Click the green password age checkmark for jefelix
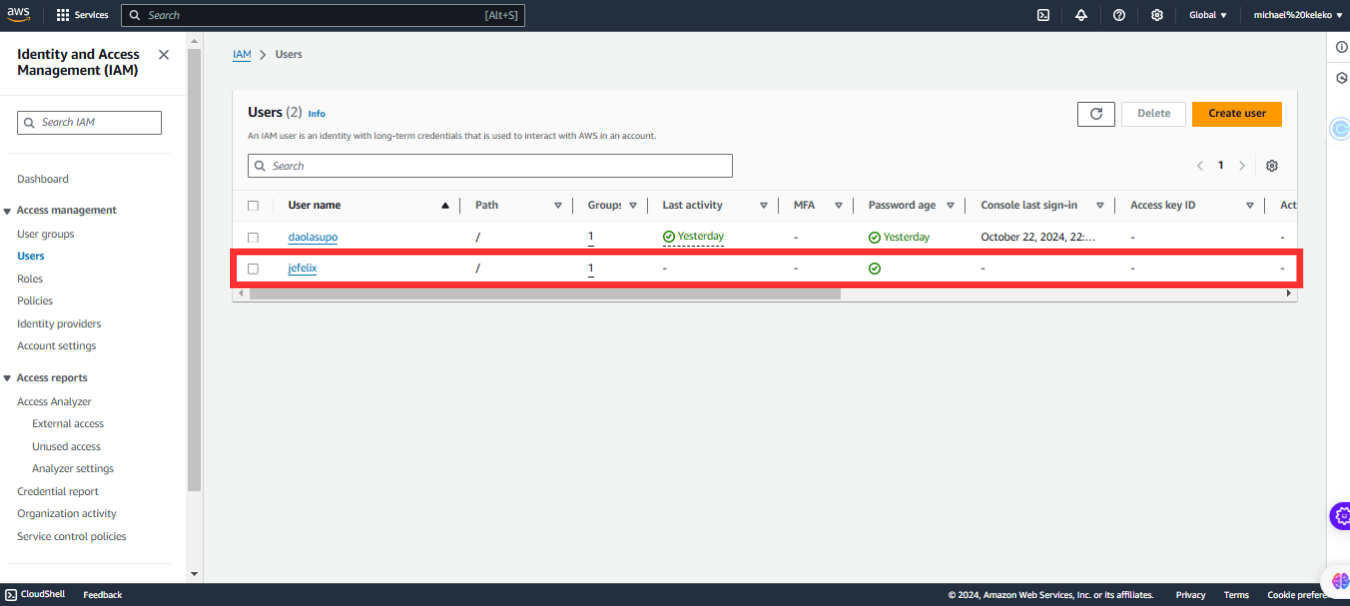Screen dimensions: 1350x606 875,269
